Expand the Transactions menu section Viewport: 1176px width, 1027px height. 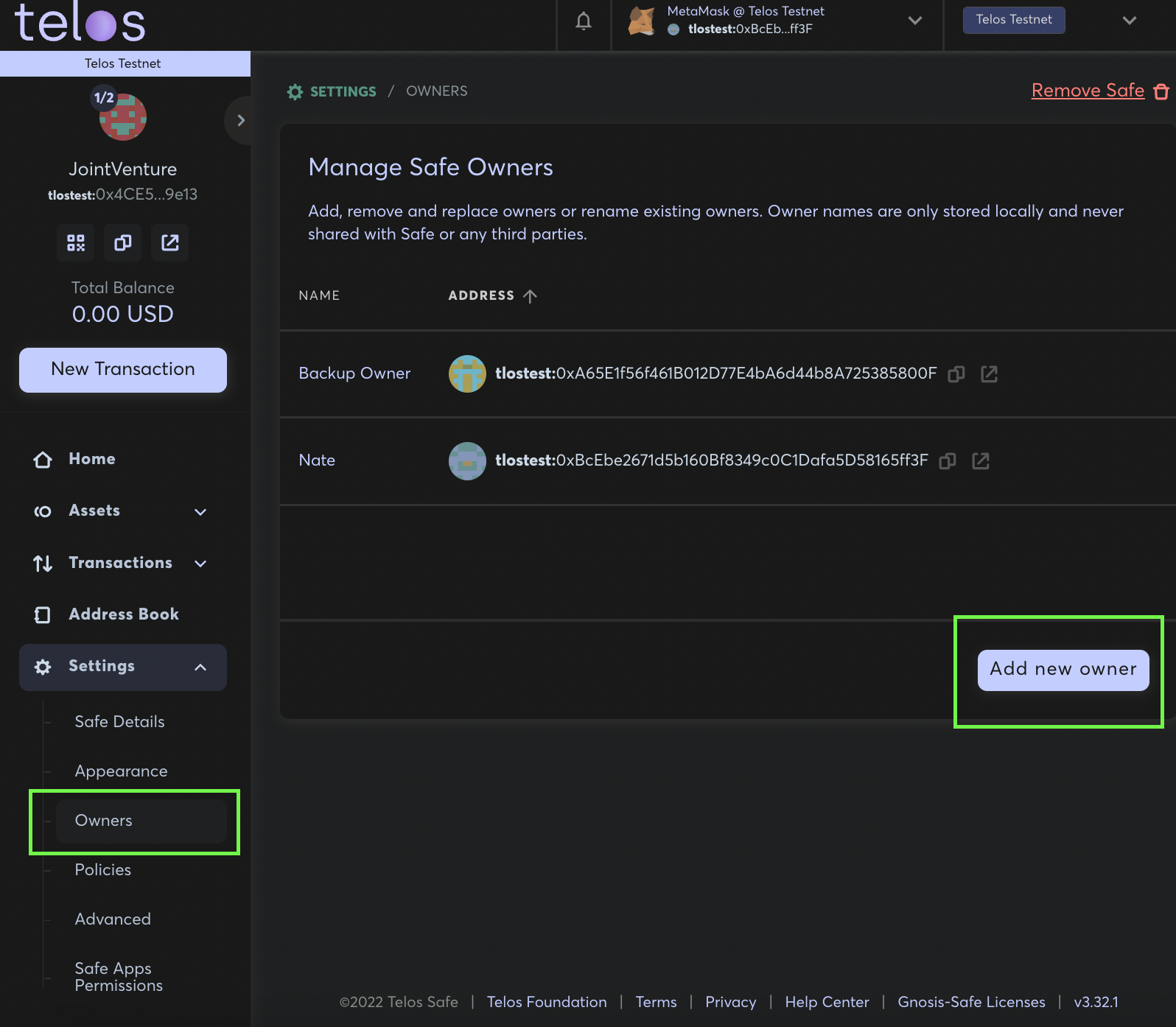coord(200,564)
